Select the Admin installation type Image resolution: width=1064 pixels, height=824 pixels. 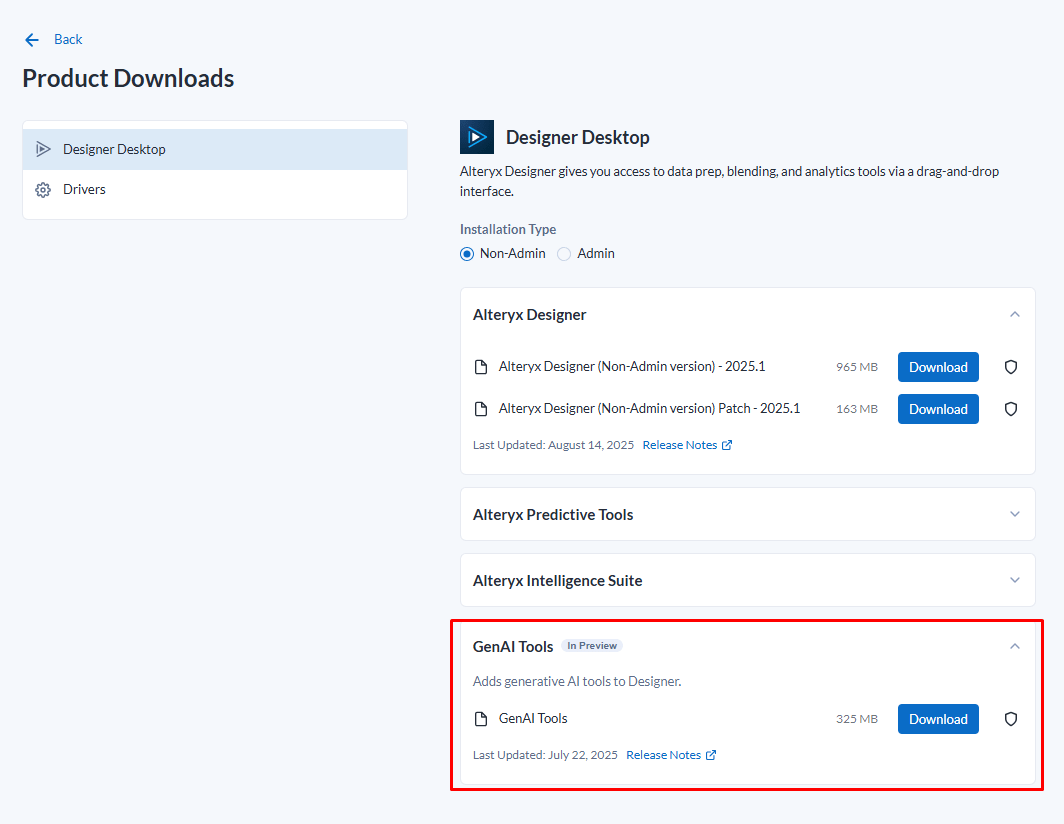pyautogui.click(x=565, y=254)
